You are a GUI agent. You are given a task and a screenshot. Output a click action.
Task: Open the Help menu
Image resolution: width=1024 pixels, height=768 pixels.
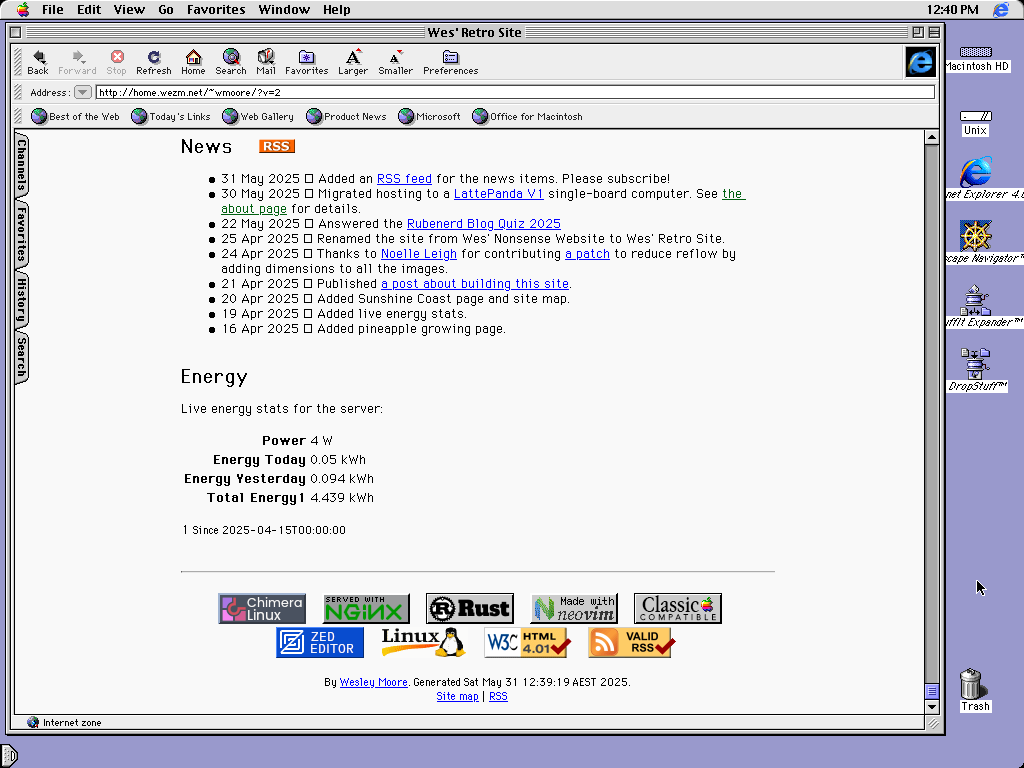[x=336, y=9]
